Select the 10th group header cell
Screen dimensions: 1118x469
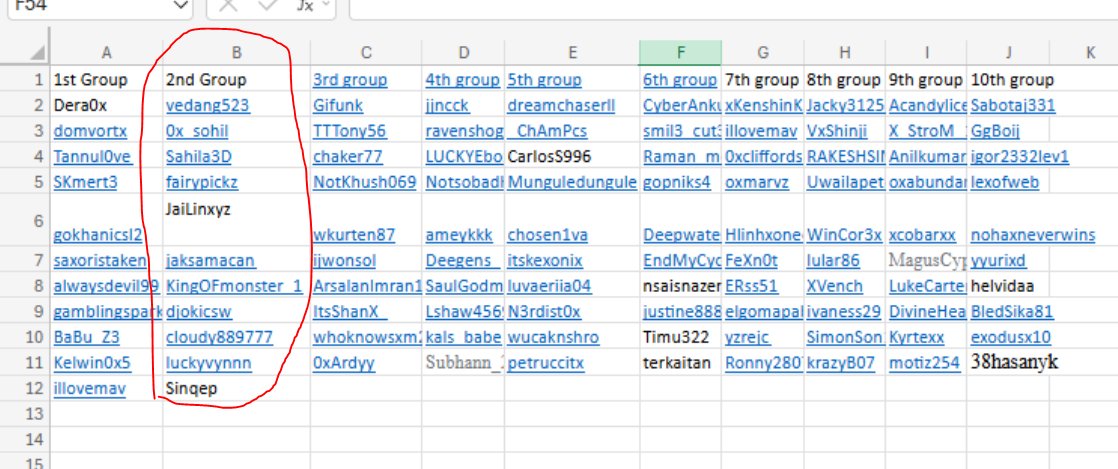tap(1008, 80)
